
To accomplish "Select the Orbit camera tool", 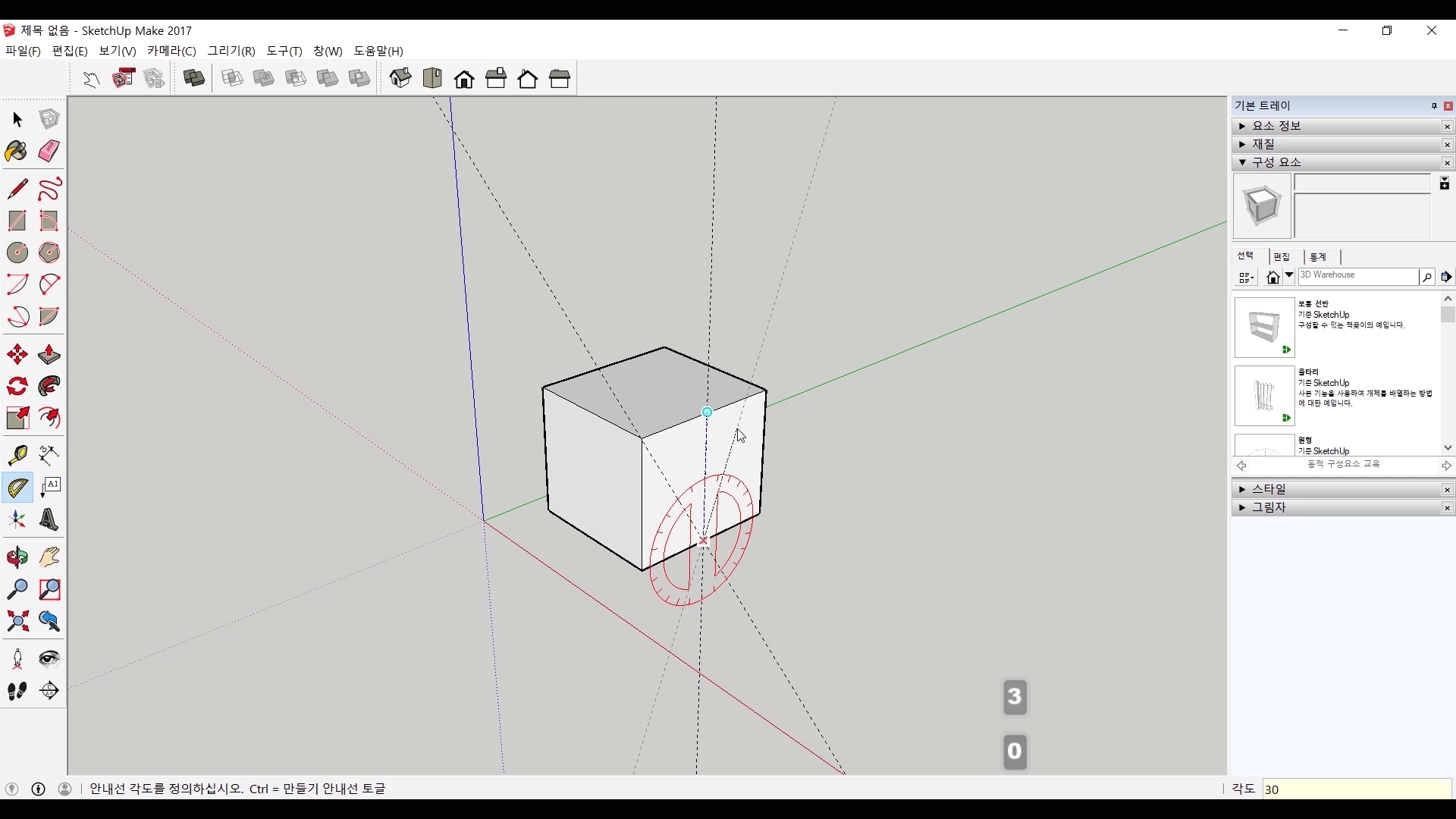I will [17, 558].
